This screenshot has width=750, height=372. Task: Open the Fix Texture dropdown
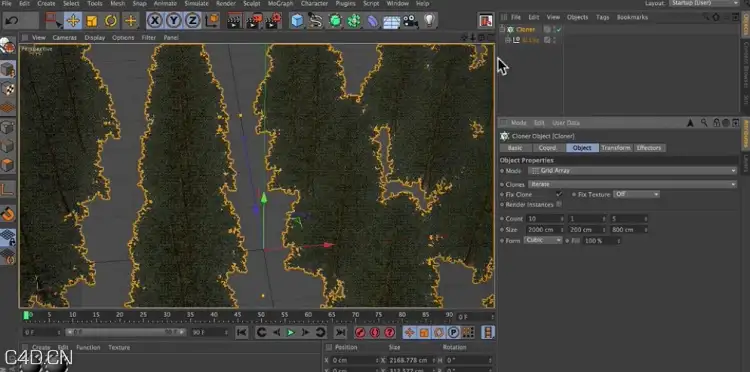point(637,194)
